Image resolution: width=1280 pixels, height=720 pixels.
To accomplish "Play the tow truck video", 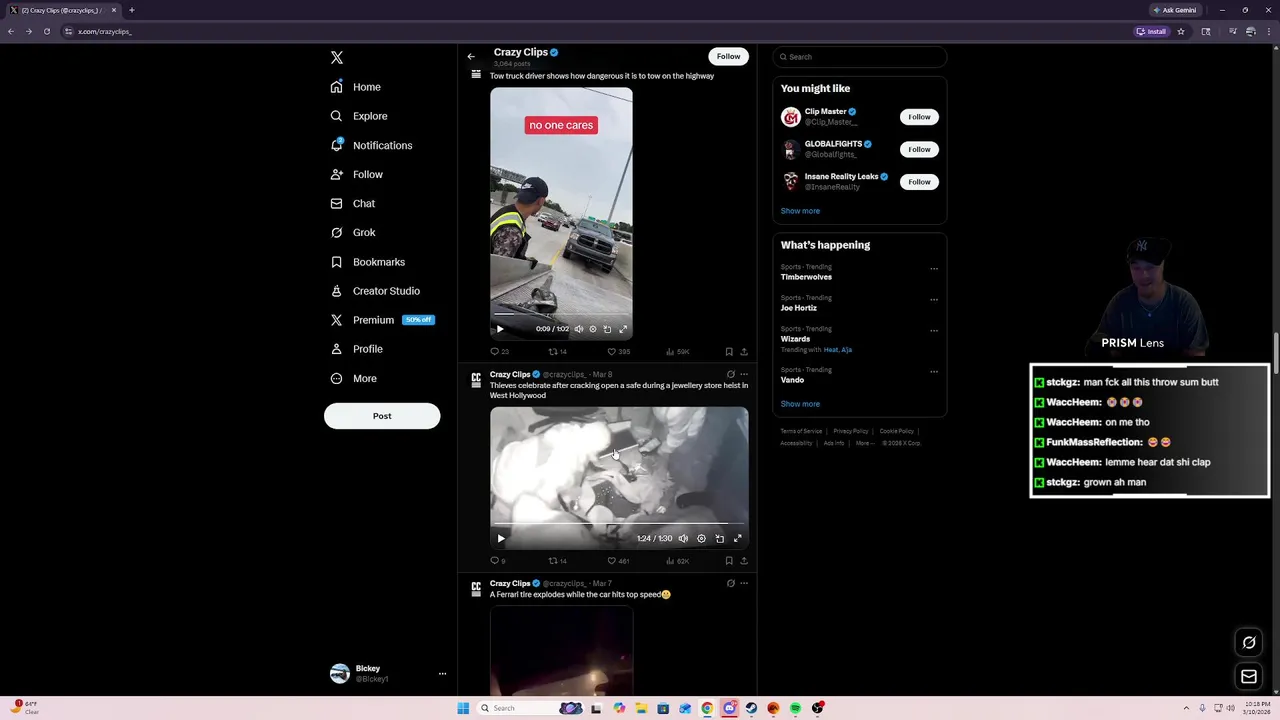I will (x=500, y=329).
